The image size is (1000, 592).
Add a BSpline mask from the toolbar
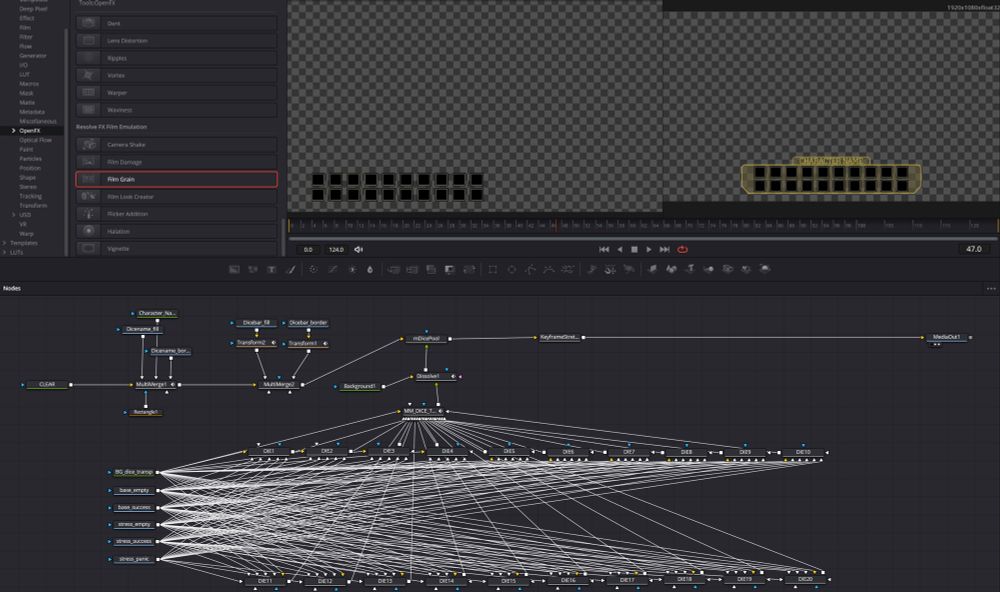tap(548, 269)
